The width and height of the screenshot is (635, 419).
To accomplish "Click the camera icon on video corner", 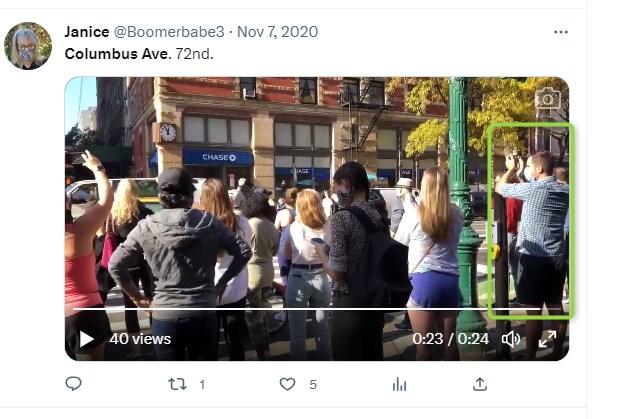I will pyautogui.click(x=548, y=98).
